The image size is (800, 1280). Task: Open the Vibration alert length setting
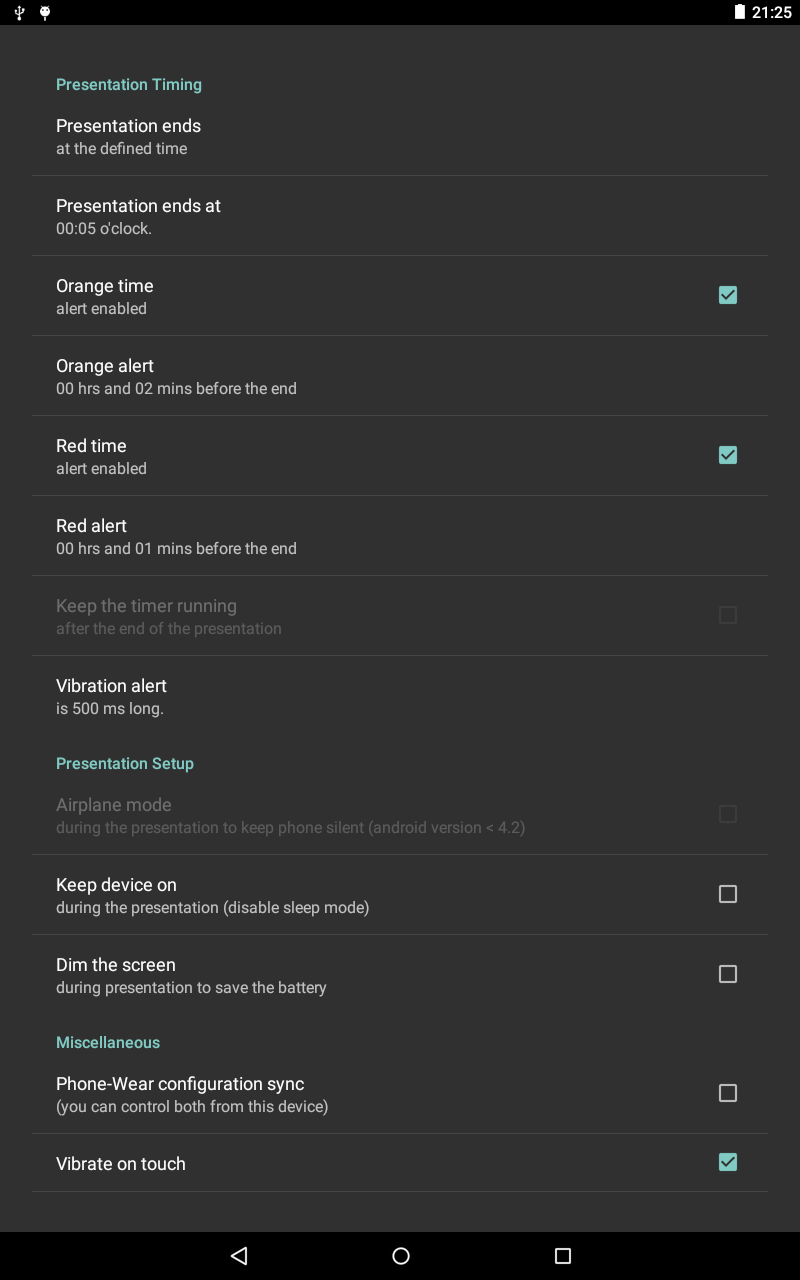(400, 696)
